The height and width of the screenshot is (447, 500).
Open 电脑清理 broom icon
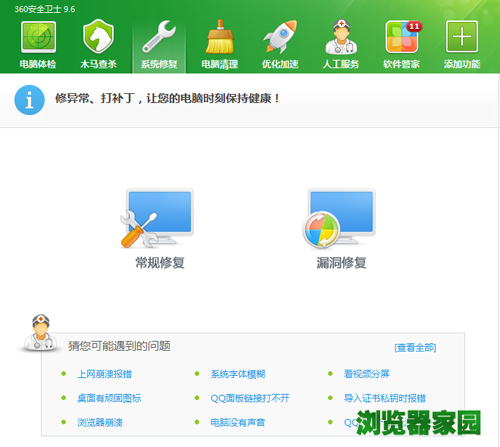click(x=220, y=37)
